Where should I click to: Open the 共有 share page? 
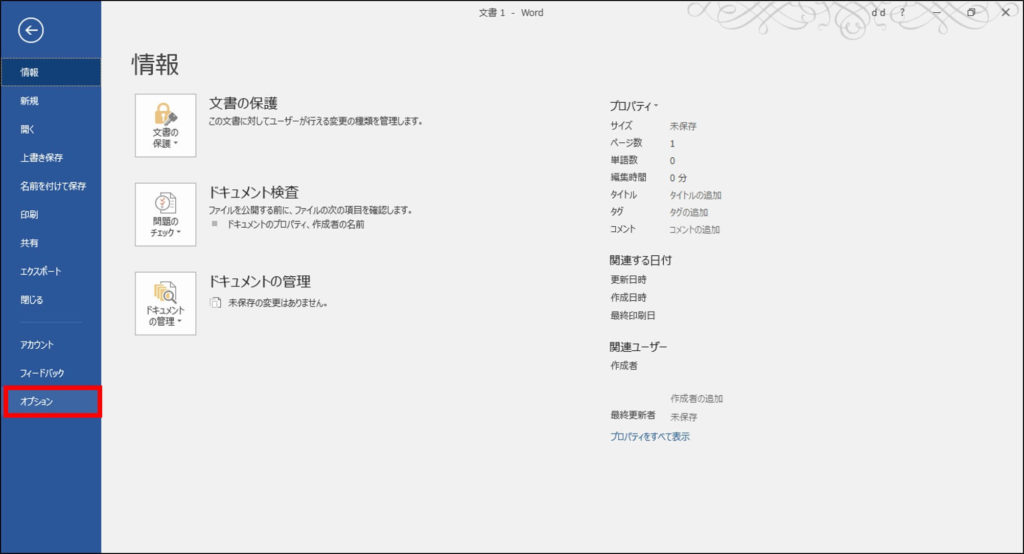[x=50, y=243]
